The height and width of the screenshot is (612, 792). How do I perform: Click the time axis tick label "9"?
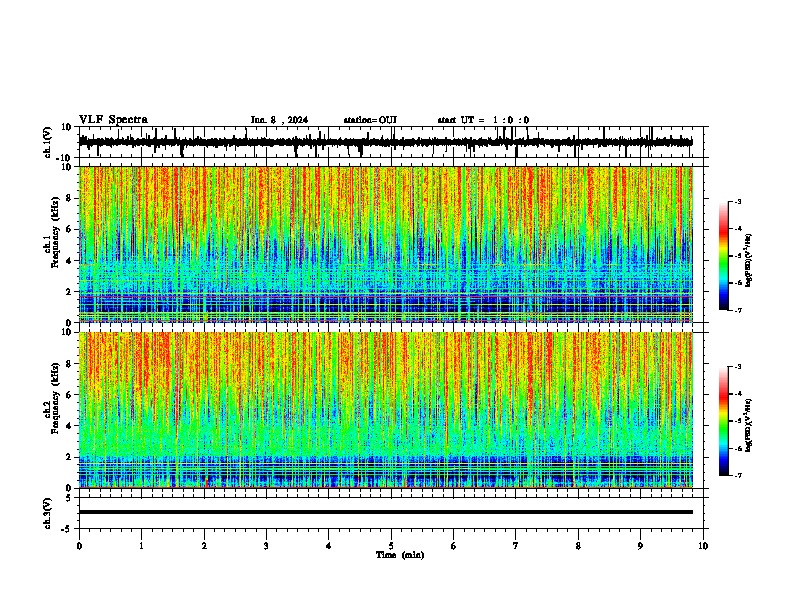coord(640,546)
